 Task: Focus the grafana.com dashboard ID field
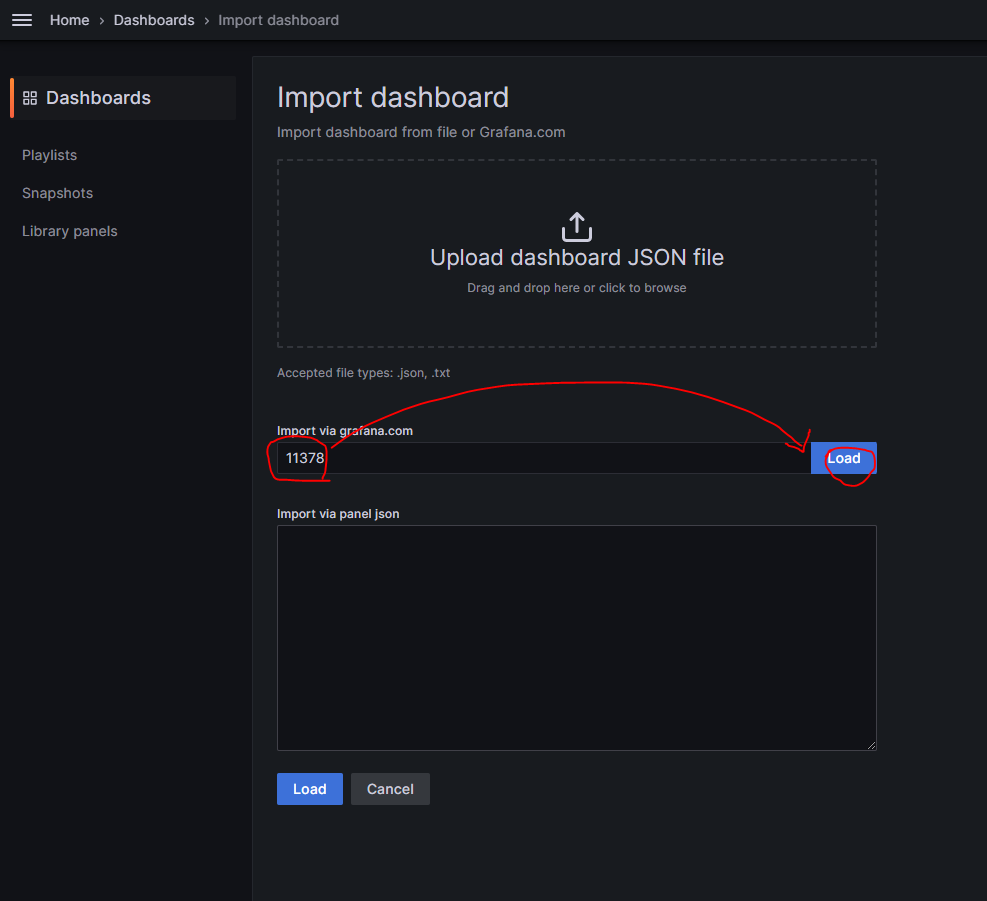(544, 458)
